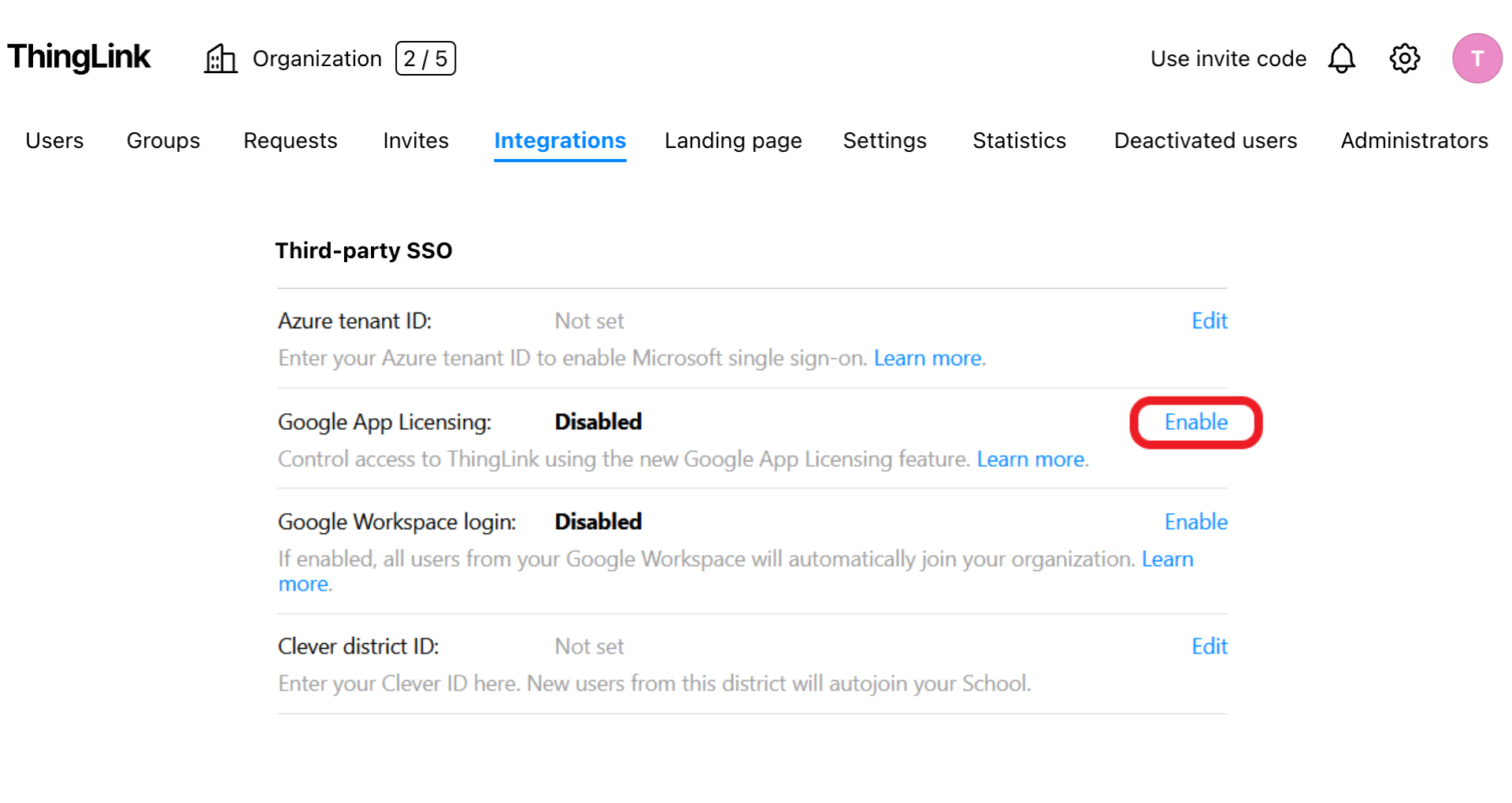Switch to the Groups tab
This screenshot has height=803, width=1512.
pos(163,140)
